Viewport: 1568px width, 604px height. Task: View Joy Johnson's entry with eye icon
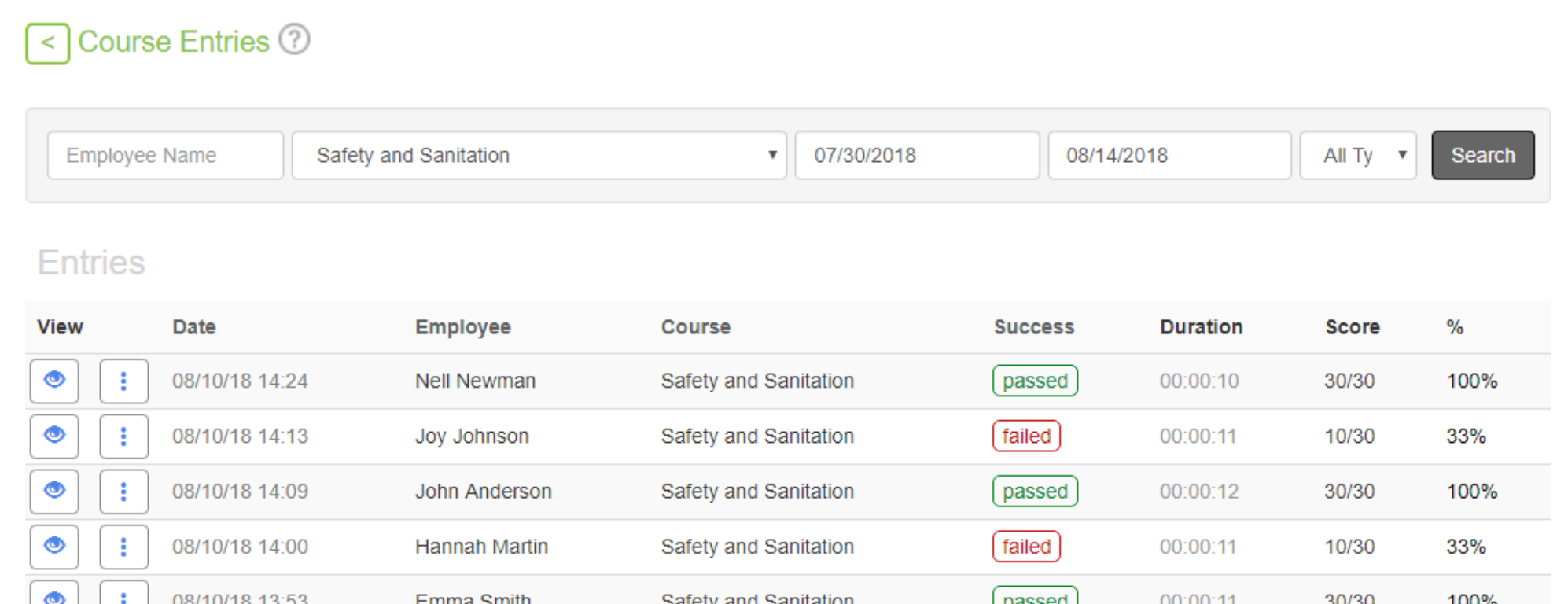[x=54, y=436]
